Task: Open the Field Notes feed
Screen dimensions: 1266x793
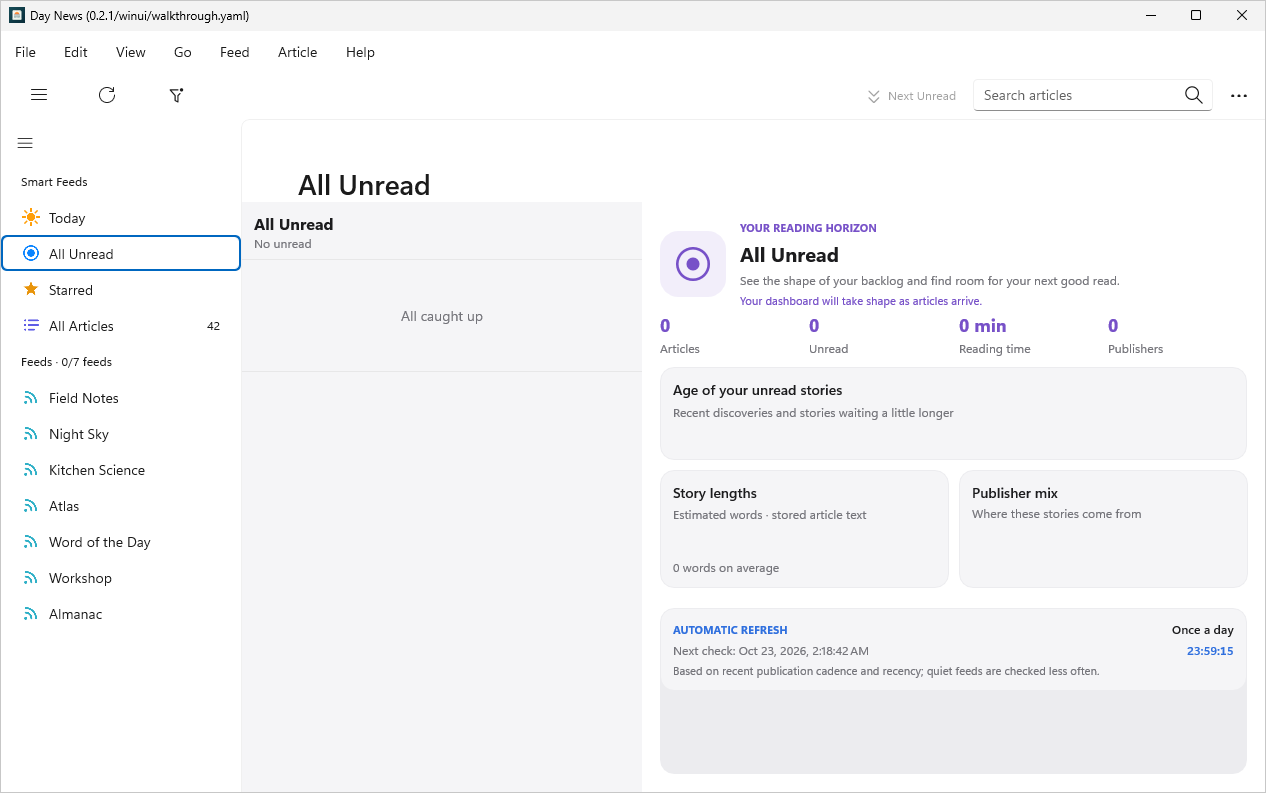Action: (x=121, y=398)
